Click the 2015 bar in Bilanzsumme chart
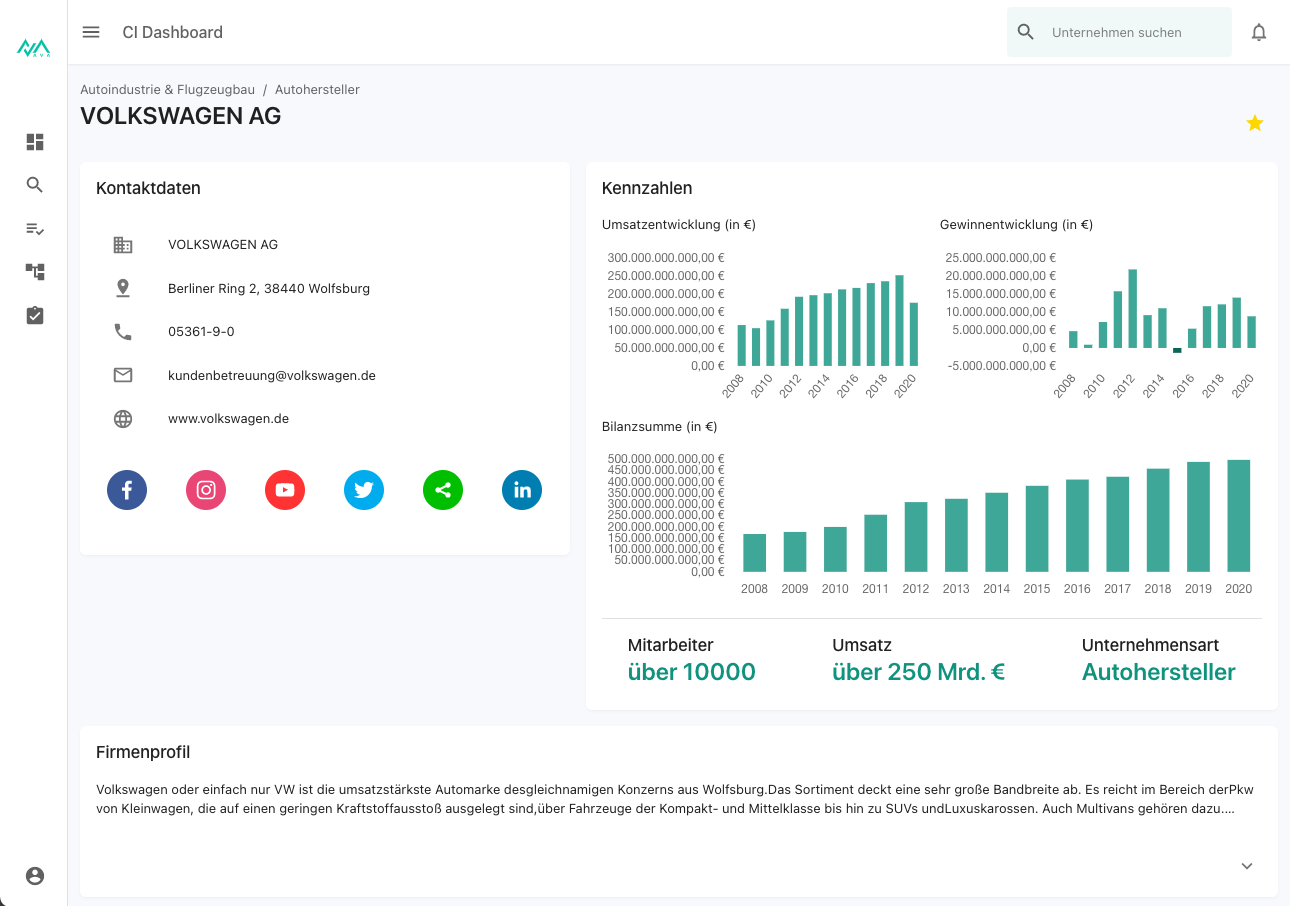Screen dimensions: 1290x906 coord(1037,529)
